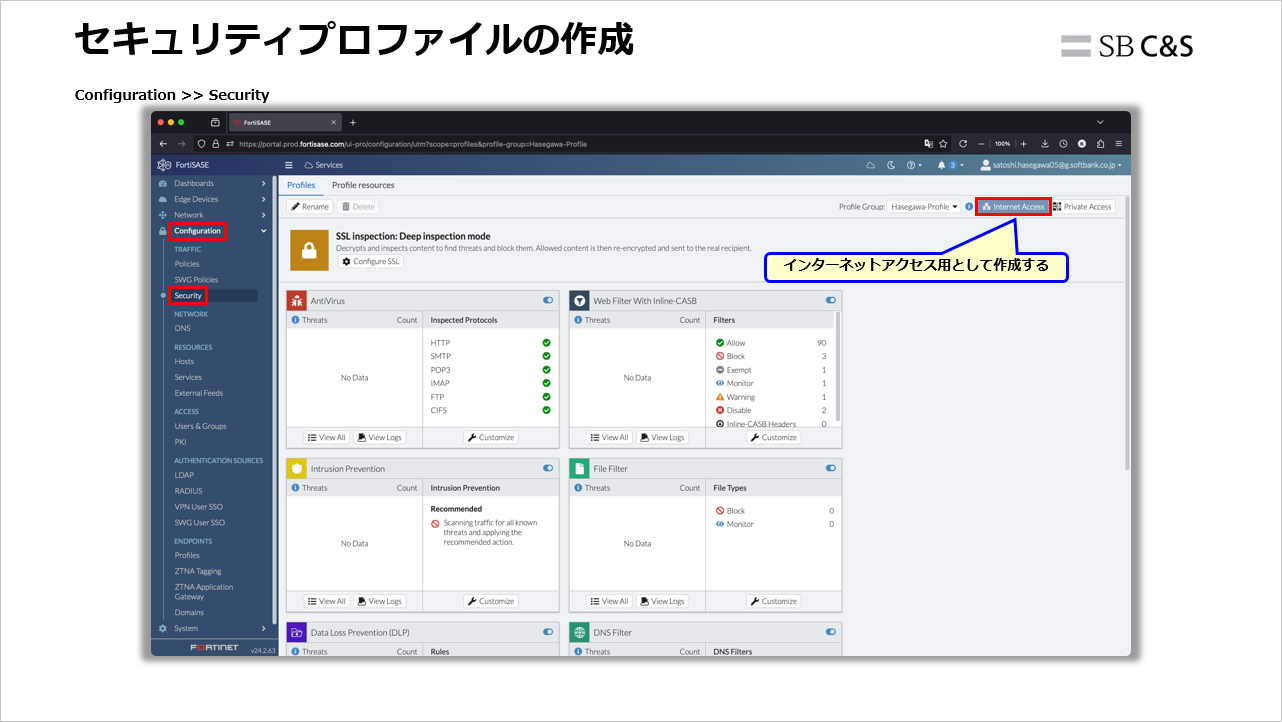This screenshot has width=1282, height=722.
Task: Click the Web Filter Filters list scrollbar
Action: click(x=838, y=366)
